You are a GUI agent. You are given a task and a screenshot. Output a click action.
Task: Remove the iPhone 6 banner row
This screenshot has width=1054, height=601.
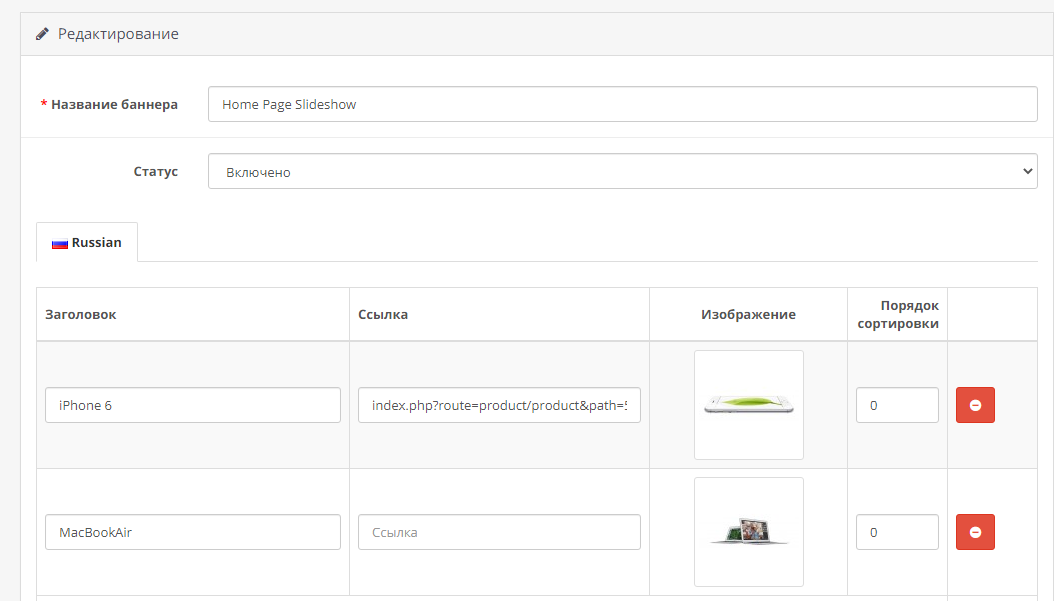975,405
